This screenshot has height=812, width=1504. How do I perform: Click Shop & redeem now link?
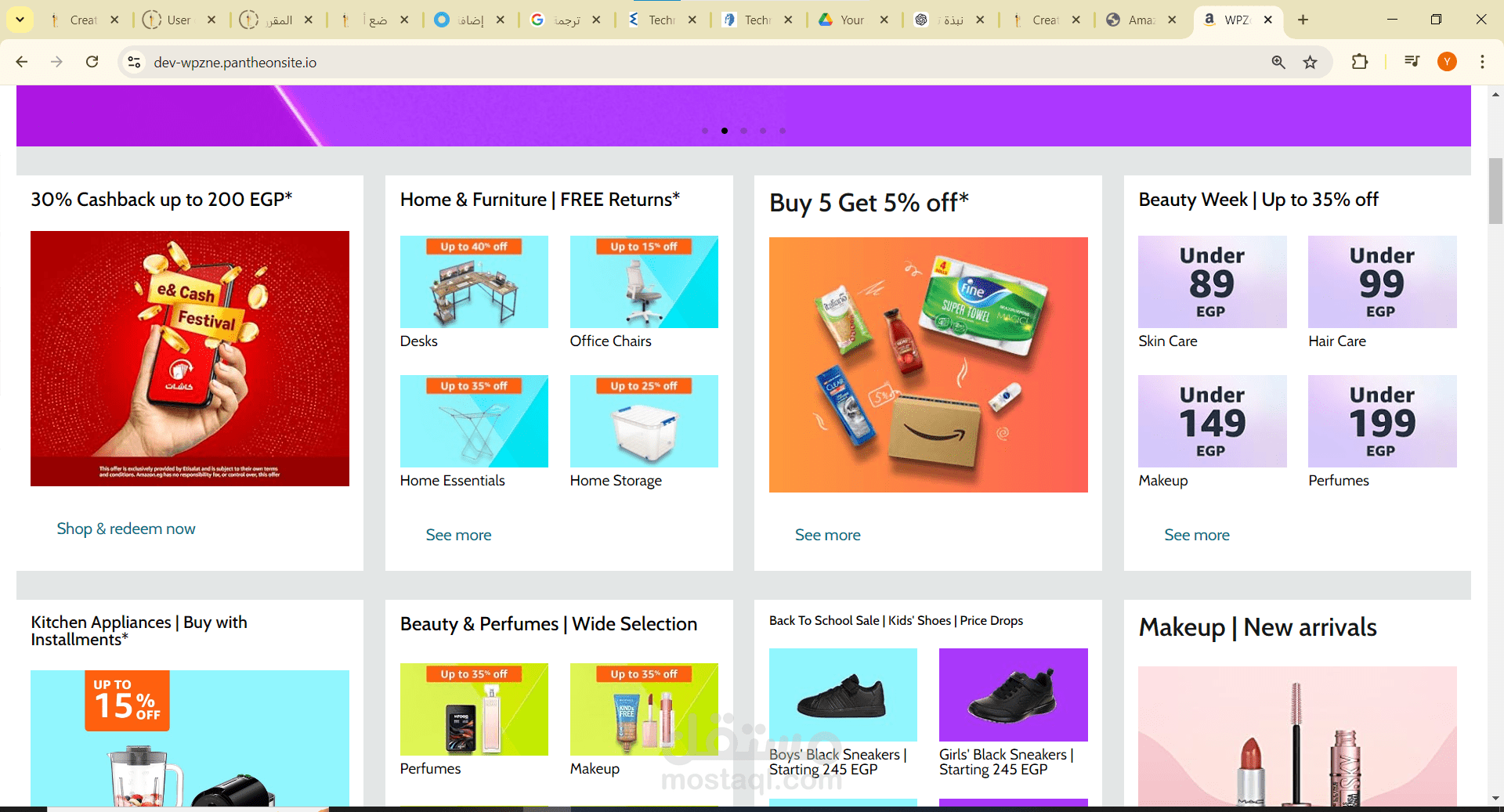tap(126, 529)
